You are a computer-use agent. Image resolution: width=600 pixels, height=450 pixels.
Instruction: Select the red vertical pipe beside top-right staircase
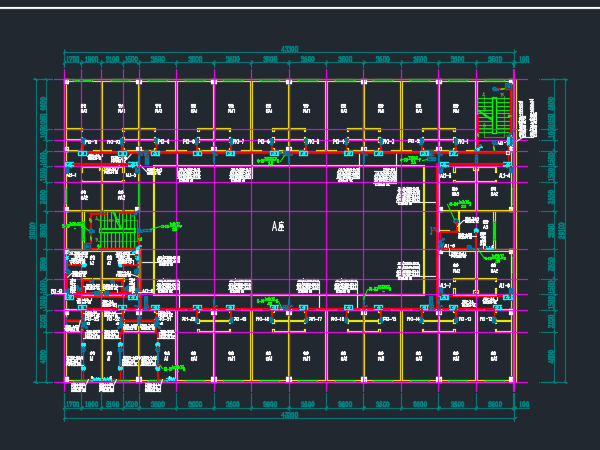click(515, 120)
